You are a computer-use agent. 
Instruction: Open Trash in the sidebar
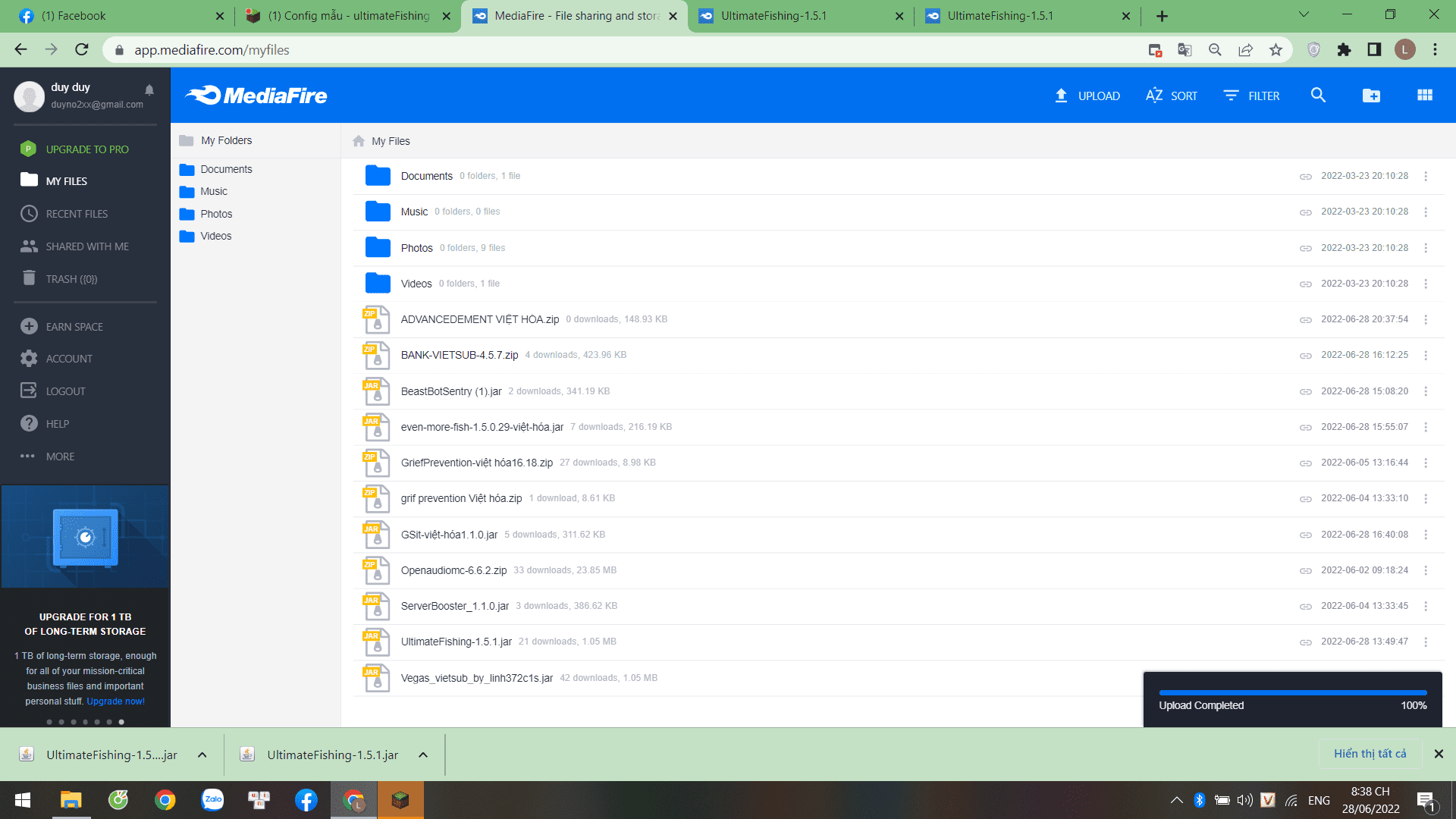71,279
